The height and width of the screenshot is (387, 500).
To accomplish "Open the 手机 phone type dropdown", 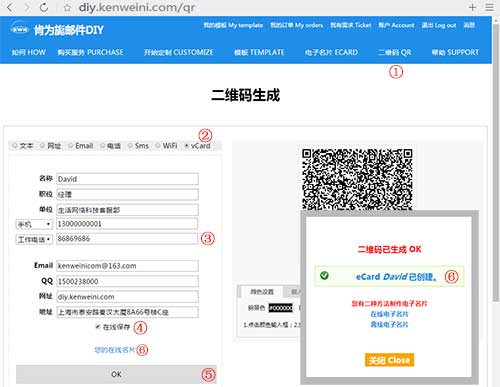I will pyautogui.click(x=34, y=224).
